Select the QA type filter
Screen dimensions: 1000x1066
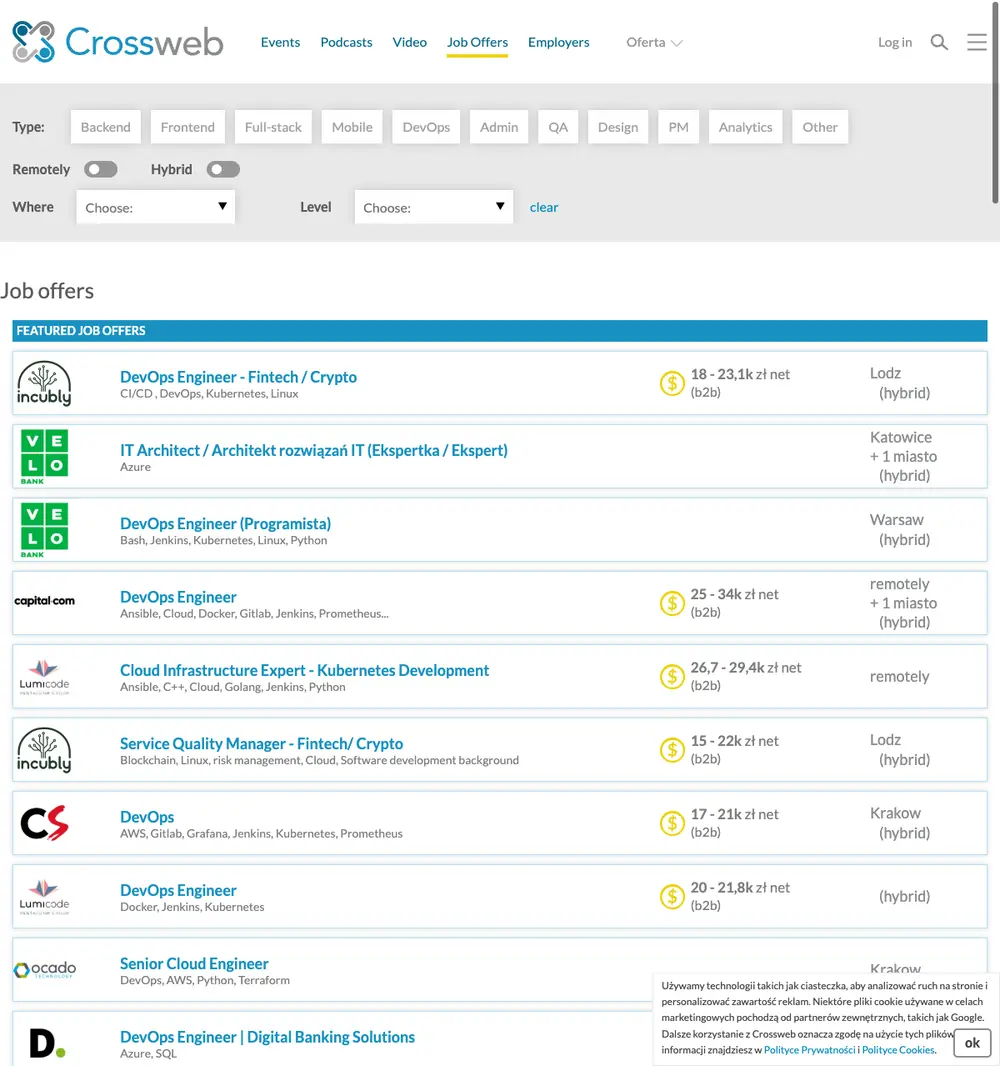point(558,127)
